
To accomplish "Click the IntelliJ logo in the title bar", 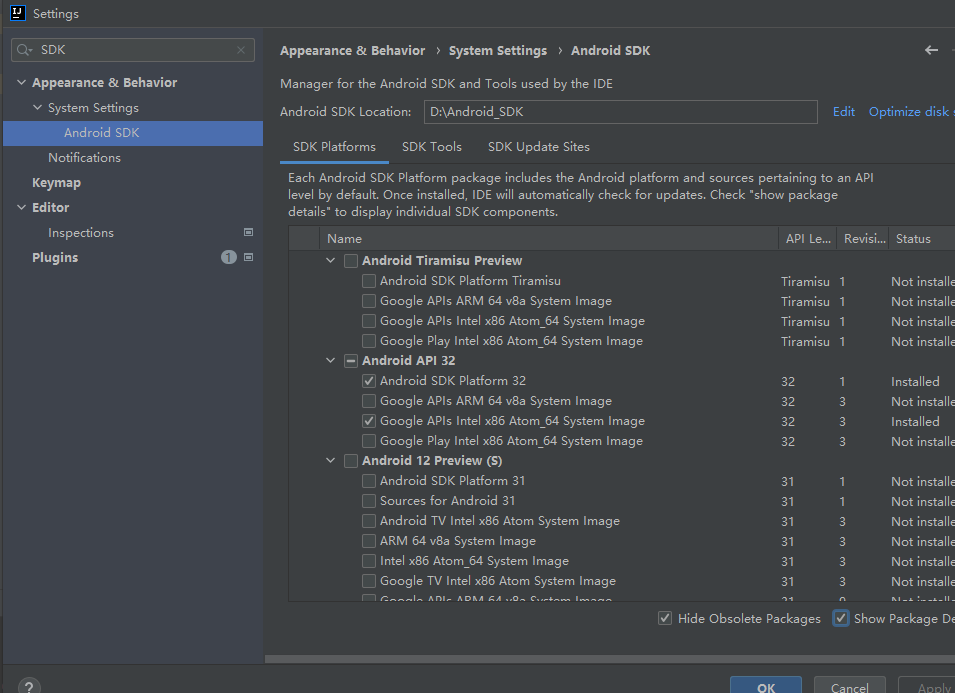I will (x=17, y=14).
